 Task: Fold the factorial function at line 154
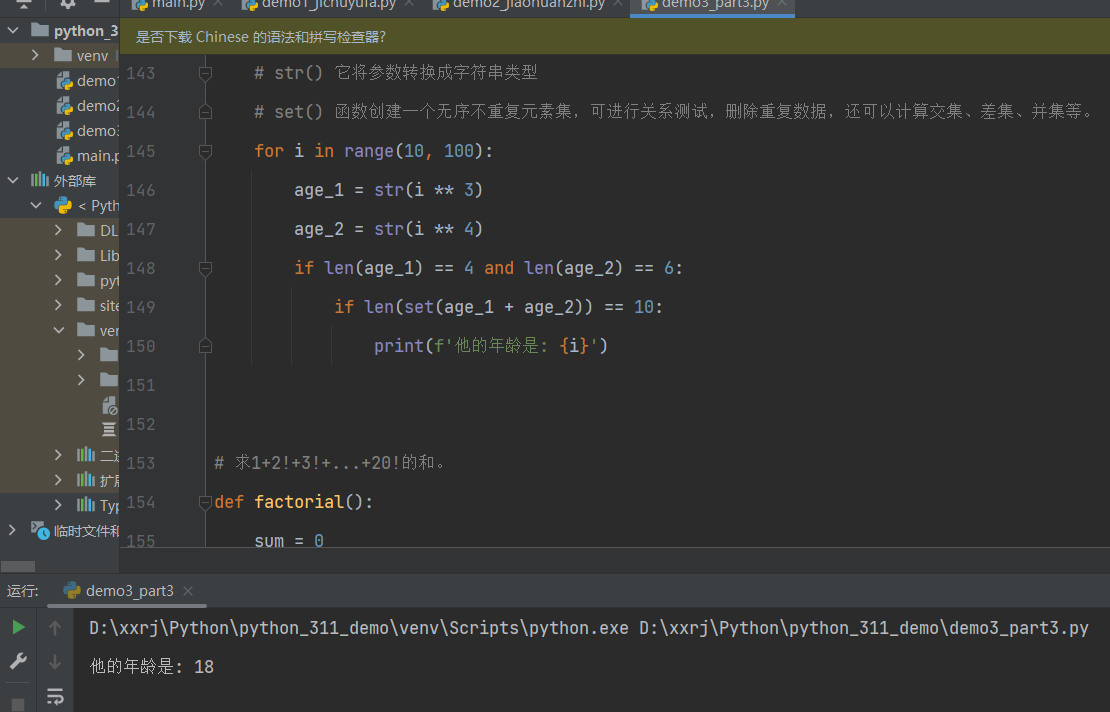(205, 502)
